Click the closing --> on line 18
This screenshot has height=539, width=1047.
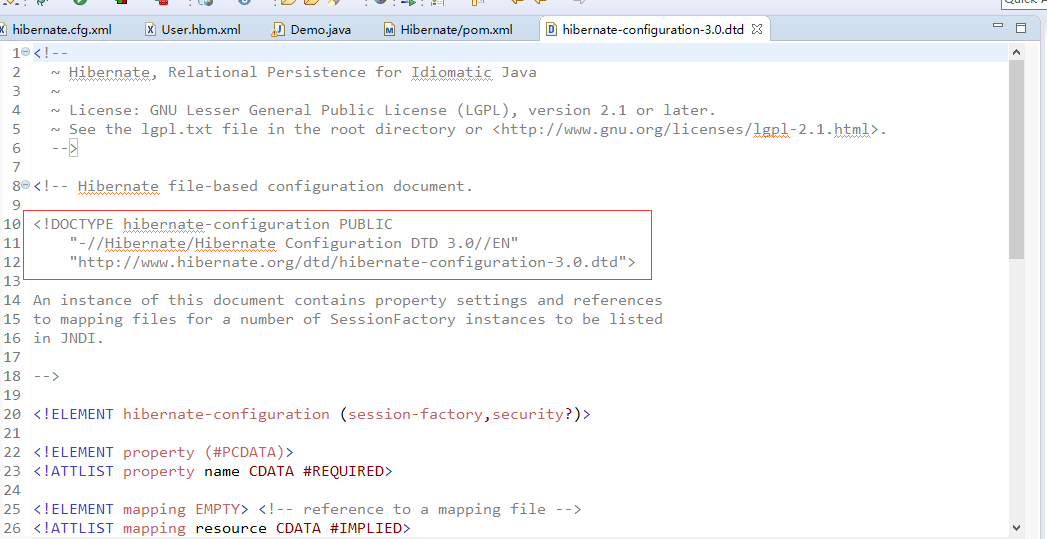click(47, 376)
